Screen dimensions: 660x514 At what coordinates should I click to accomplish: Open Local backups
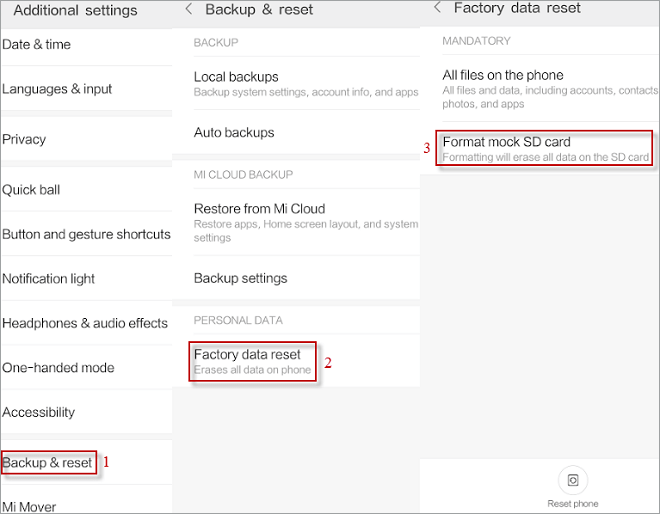click(x=236, y=77)
